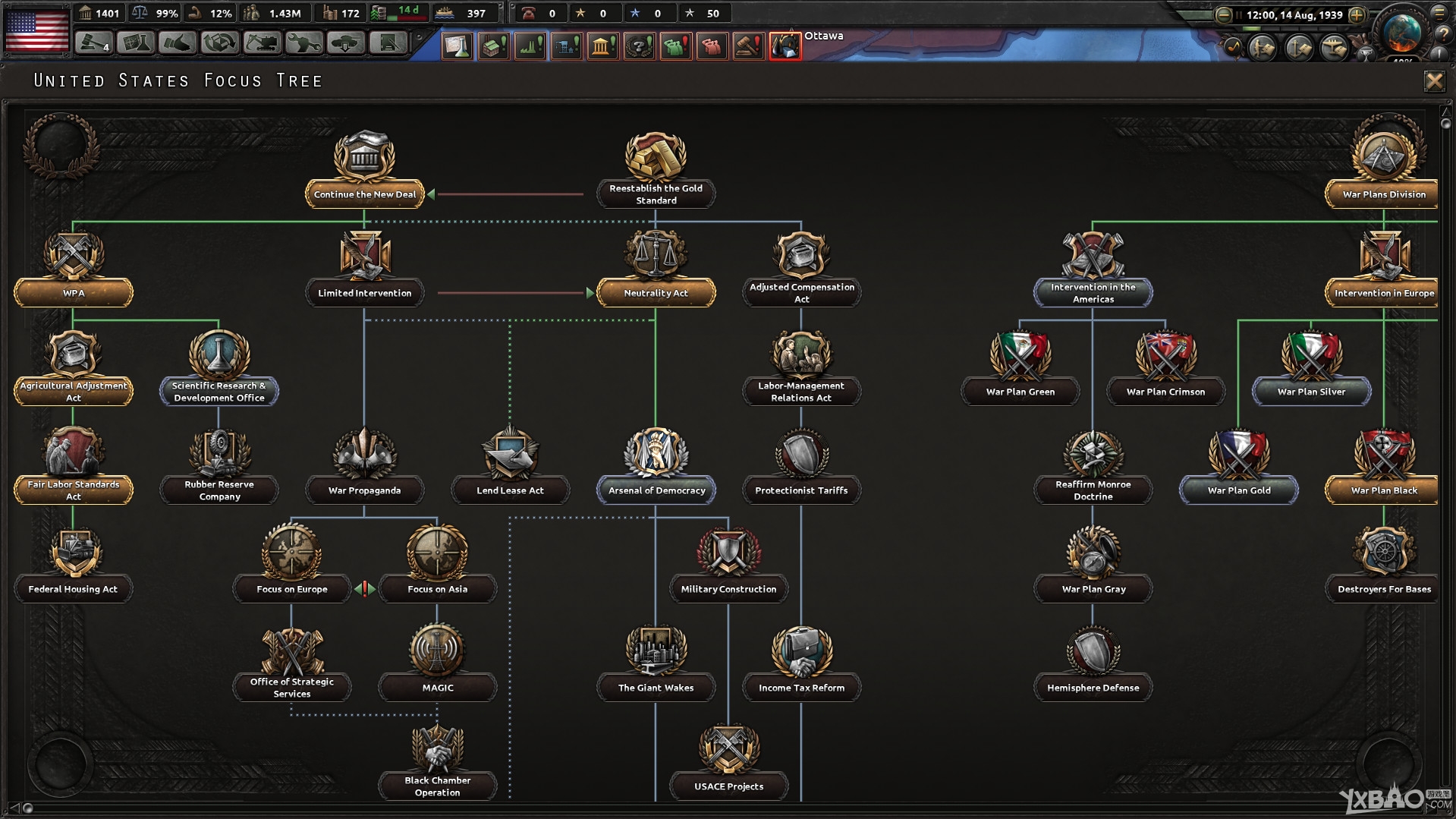The image size is (1456, 819).
Task: Open the Trade tab with the cycling crate
Action: (219, 43)
